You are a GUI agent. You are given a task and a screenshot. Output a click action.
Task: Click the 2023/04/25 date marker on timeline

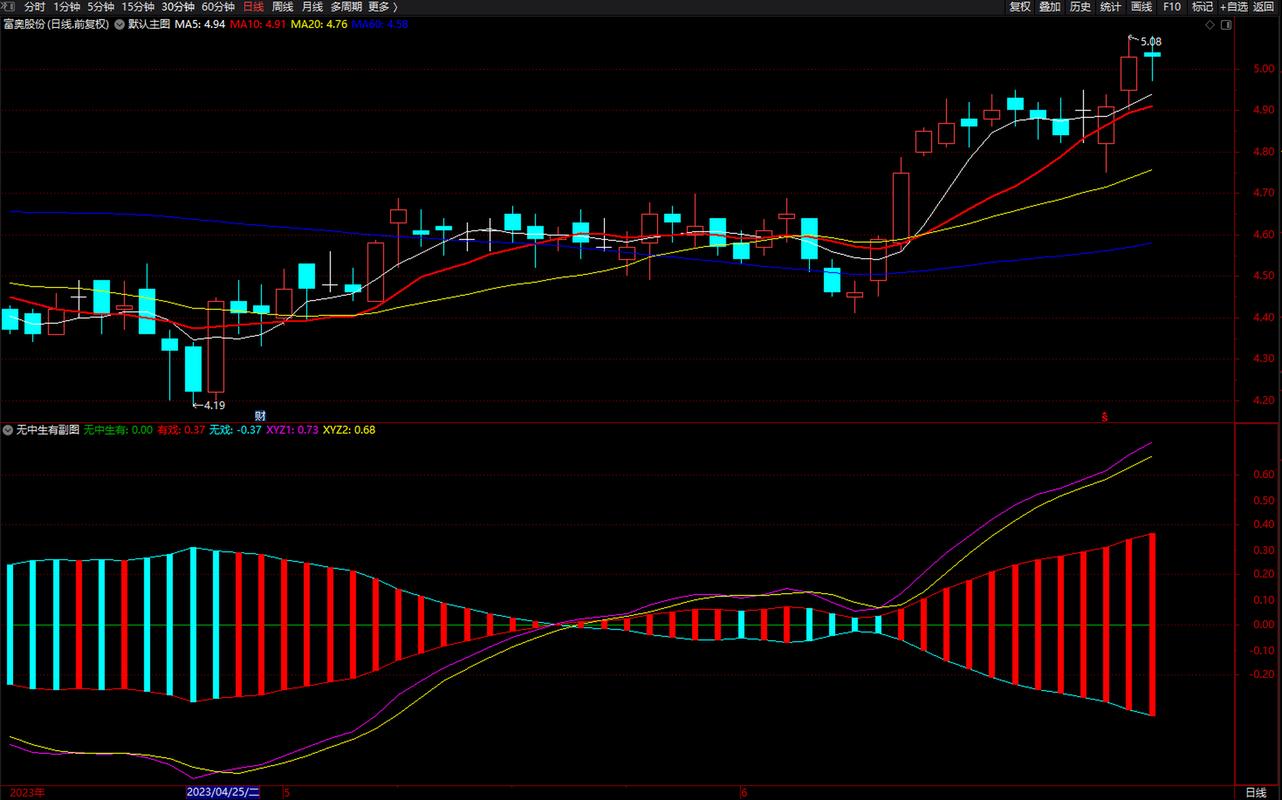tap(224, 792)
